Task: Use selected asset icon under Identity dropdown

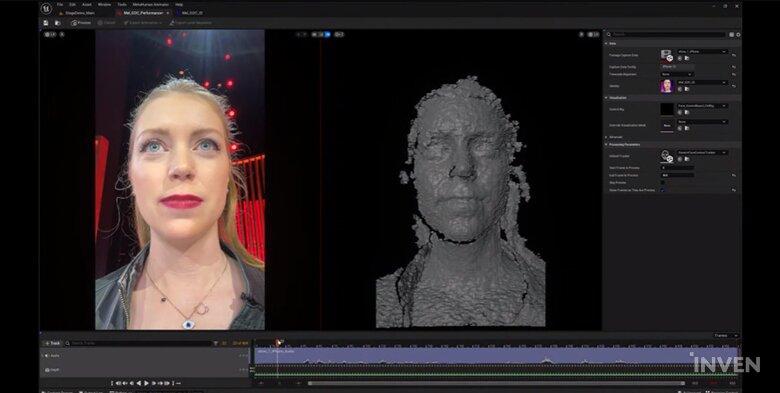Action: pyautogui.click(x=680, y=89)
